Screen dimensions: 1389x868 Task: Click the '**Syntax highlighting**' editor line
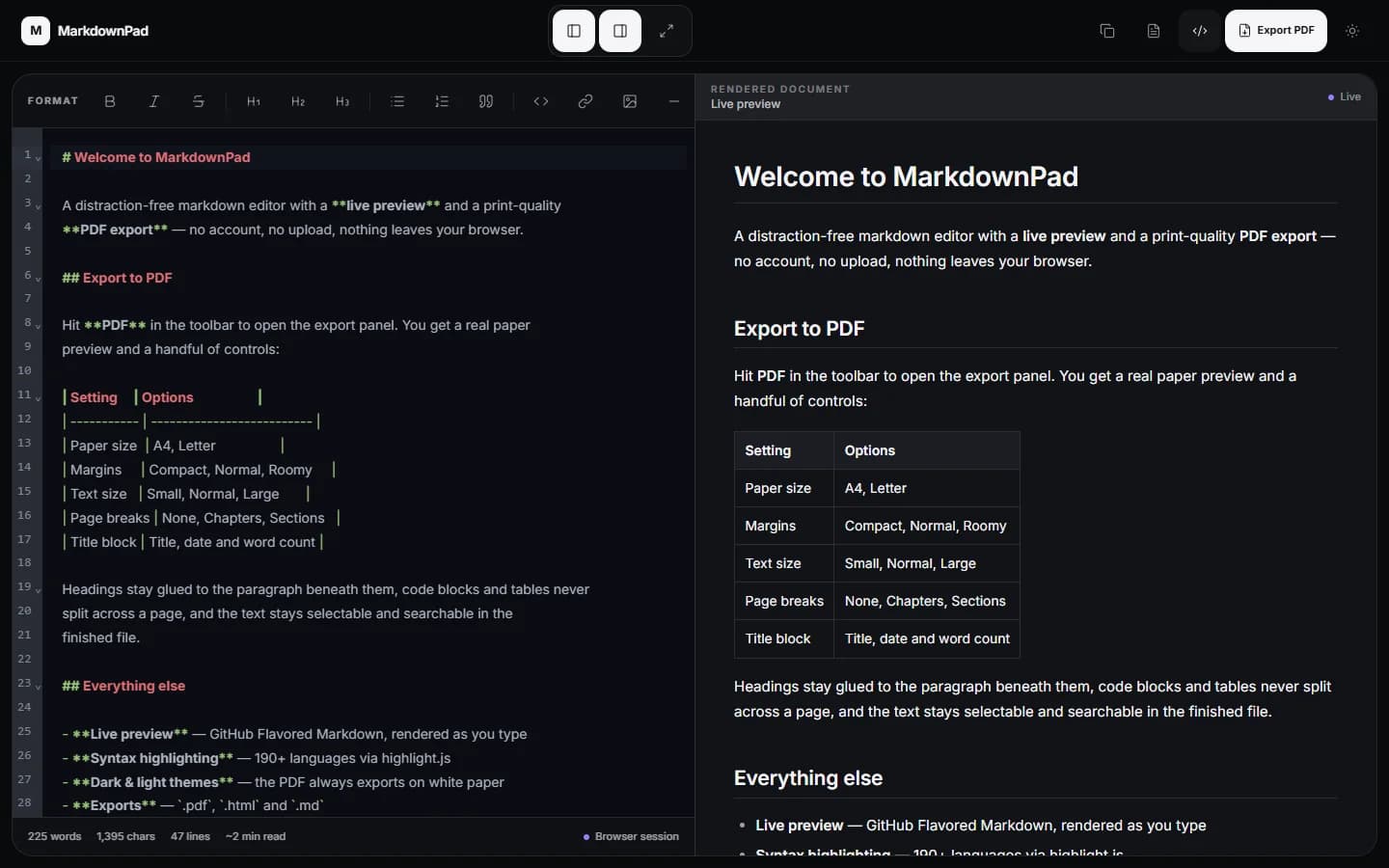[x=368, y=758]
